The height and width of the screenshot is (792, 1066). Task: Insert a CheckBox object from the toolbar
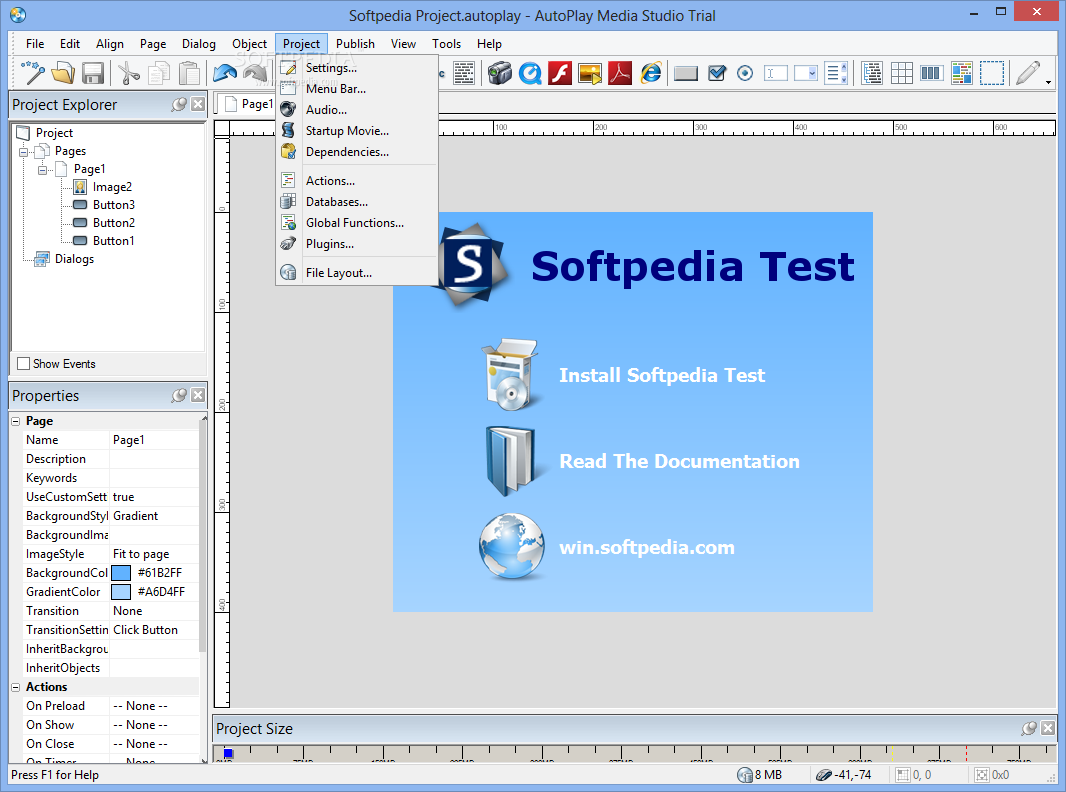point(717,73)
